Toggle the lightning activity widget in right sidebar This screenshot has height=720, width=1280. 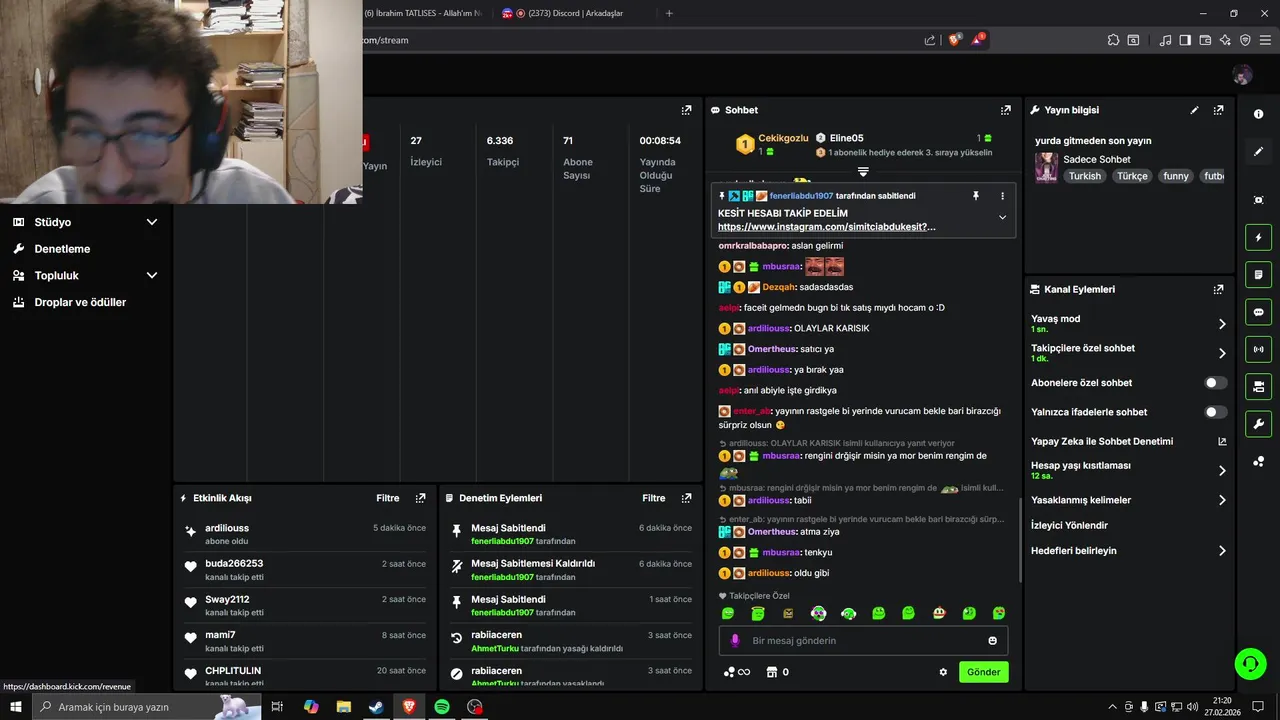point(1258,238)
